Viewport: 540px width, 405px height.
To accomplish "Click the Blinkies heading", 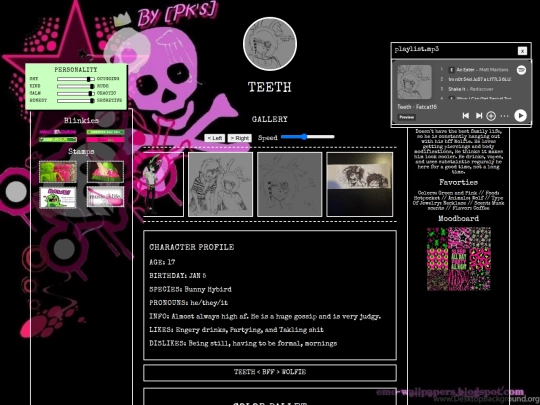I will 81,120.
